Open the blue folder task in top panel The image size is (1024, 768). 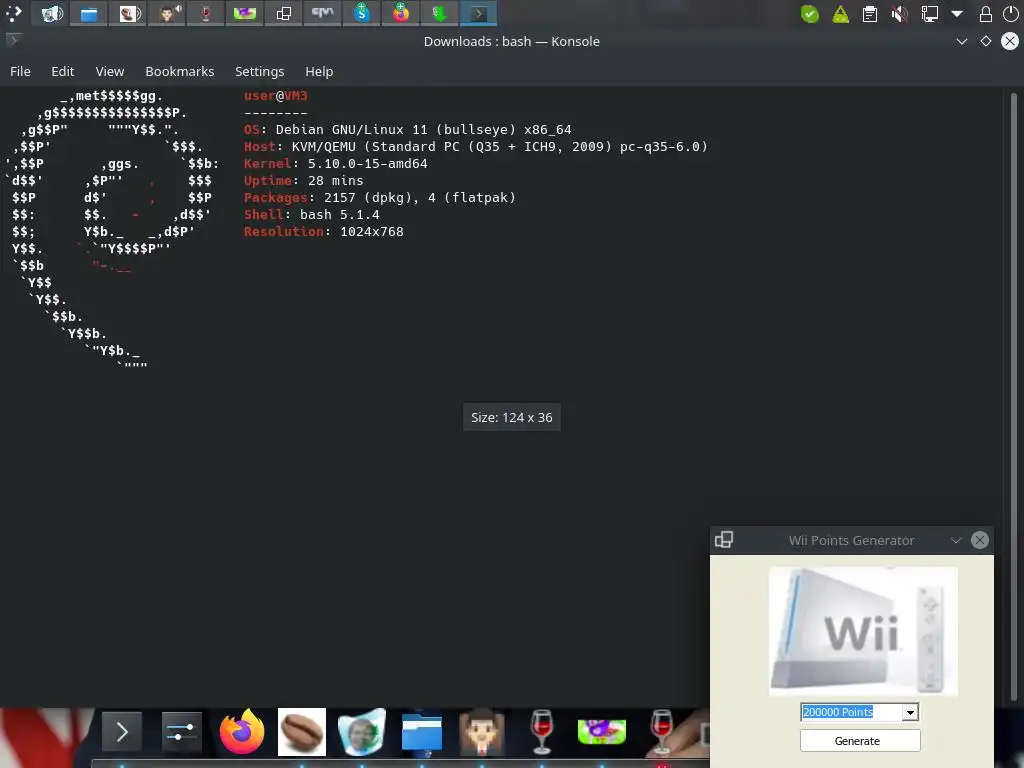pos(89,14)
